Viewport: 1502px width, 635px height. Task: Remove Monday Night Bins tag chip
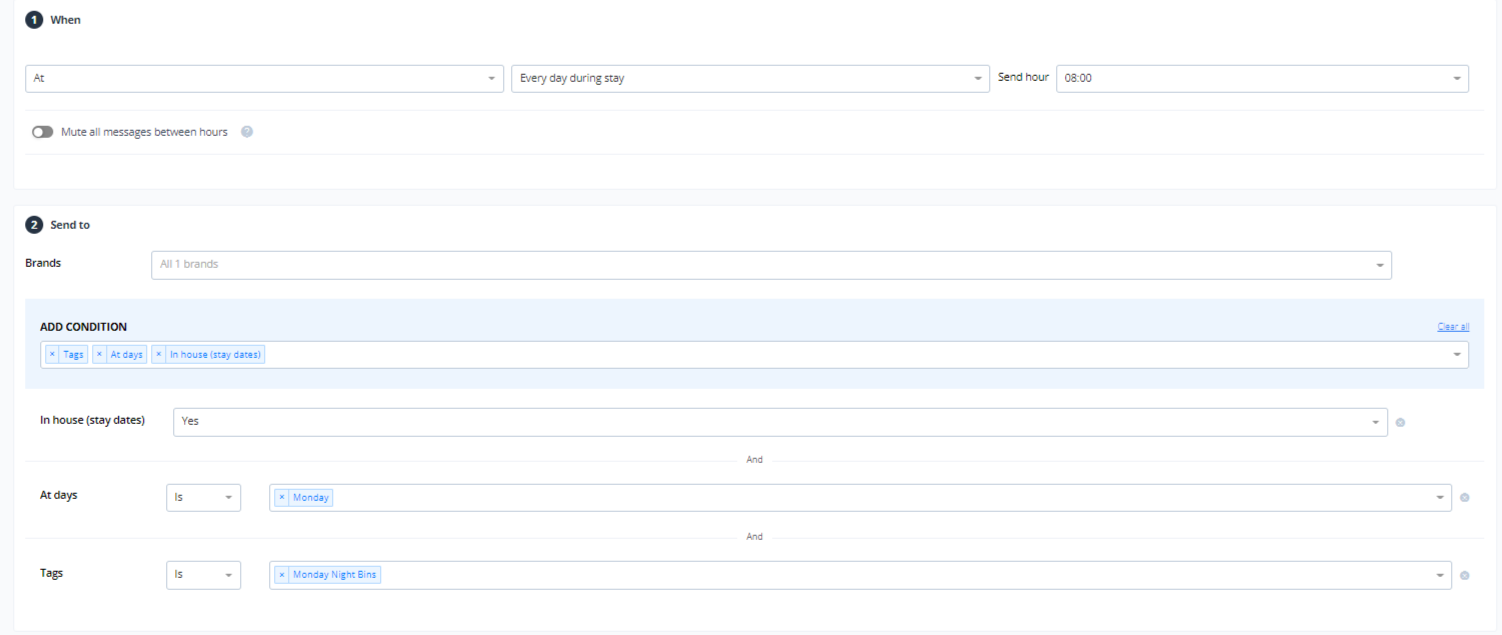[x=282, y=575]
